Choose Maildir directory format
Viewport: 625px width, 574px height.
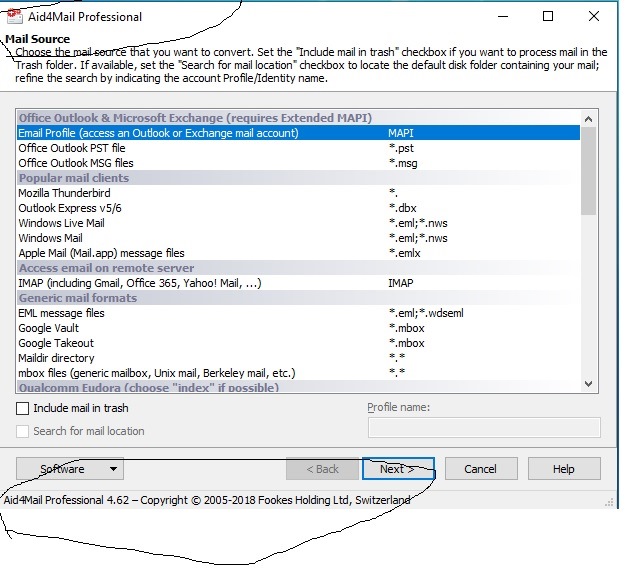click(x=298, y=358)
